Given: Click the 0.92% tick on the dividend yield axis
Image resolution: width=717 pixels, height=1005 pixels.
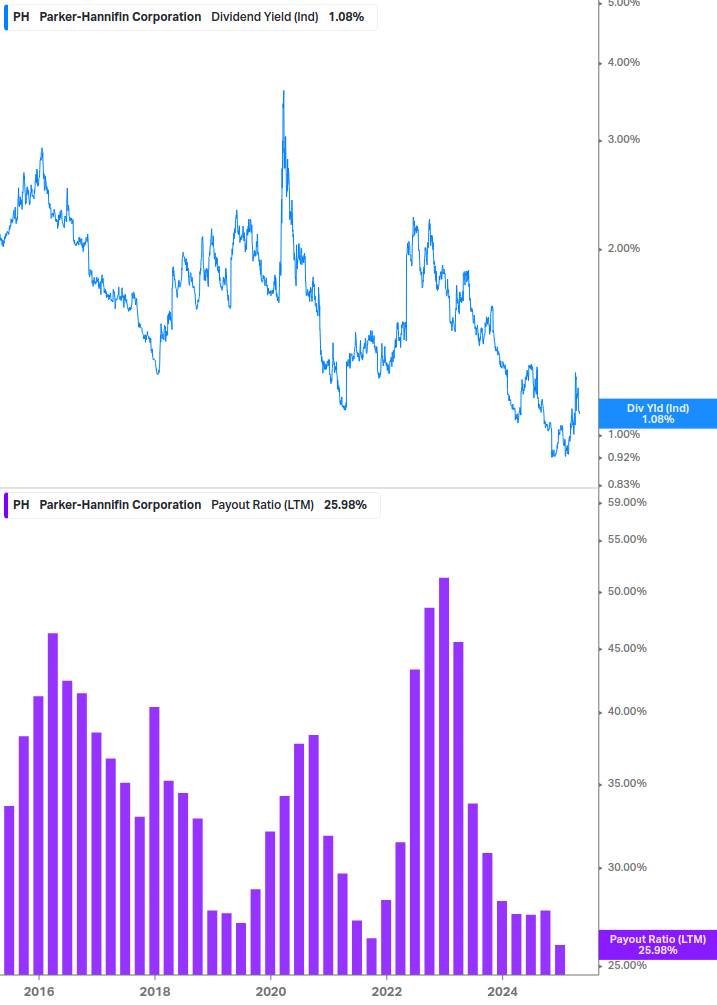Looking at the screenshot, I should (623, 457).
